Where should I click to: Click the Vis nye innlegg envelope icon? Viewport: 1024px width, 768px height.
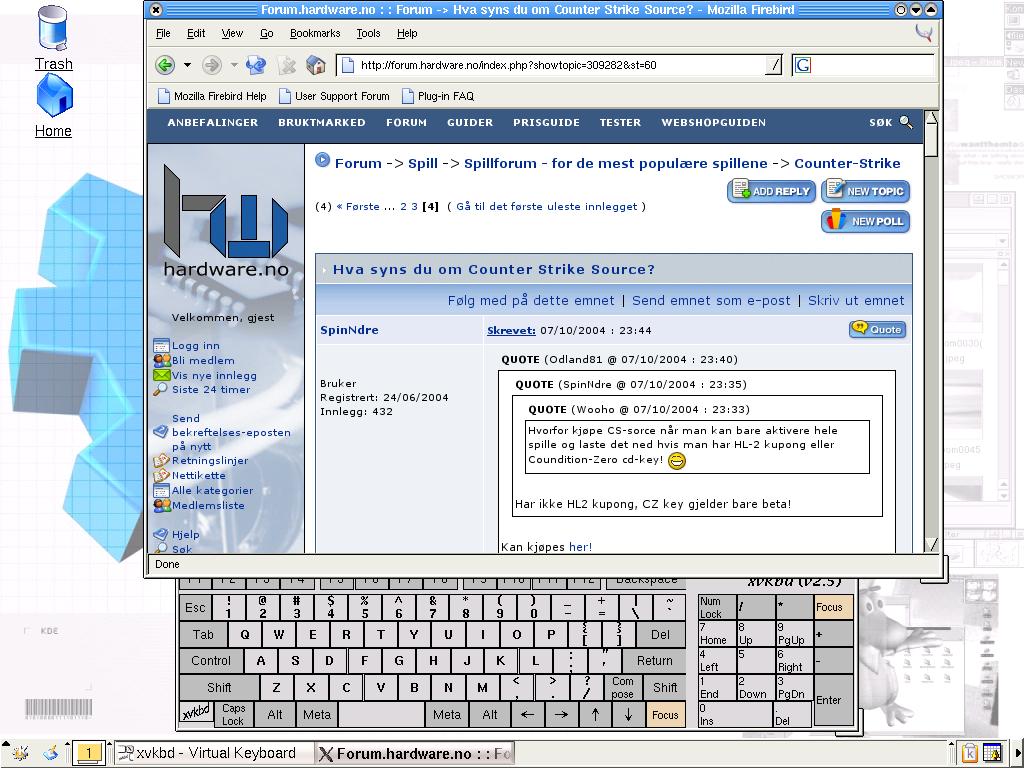coord(161,375)
